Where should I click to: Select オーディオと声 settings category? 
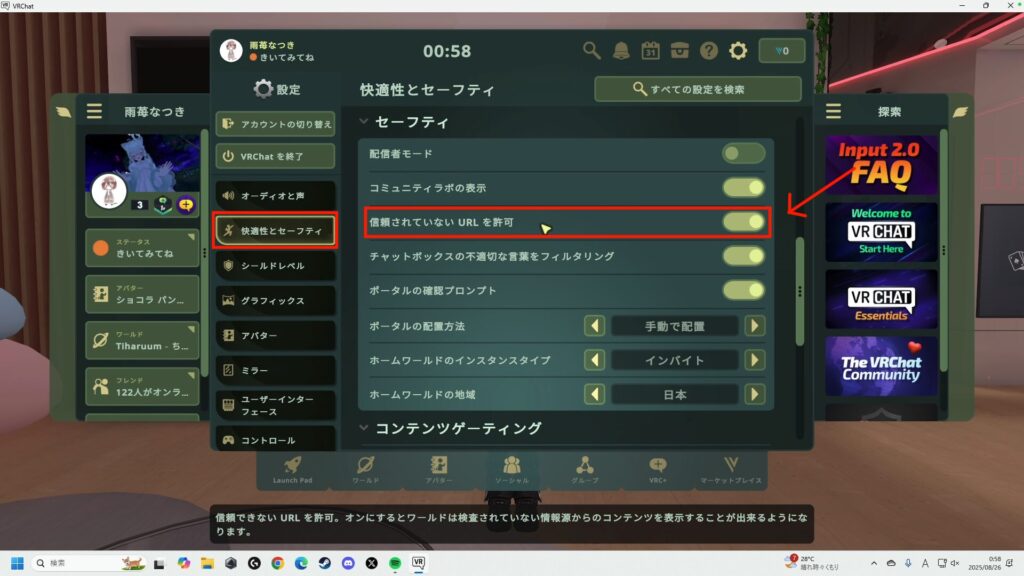274,196
